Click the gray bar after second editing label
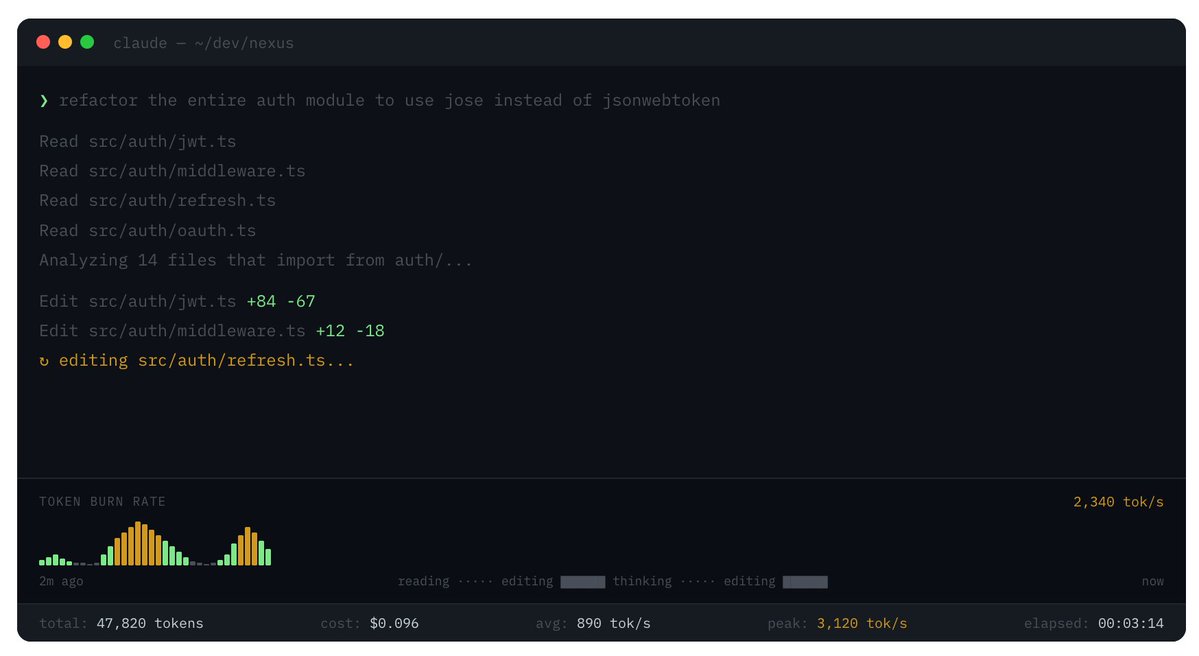Image resolution: width=1199 pixels, height=656 pixels. tap(805, 582)
